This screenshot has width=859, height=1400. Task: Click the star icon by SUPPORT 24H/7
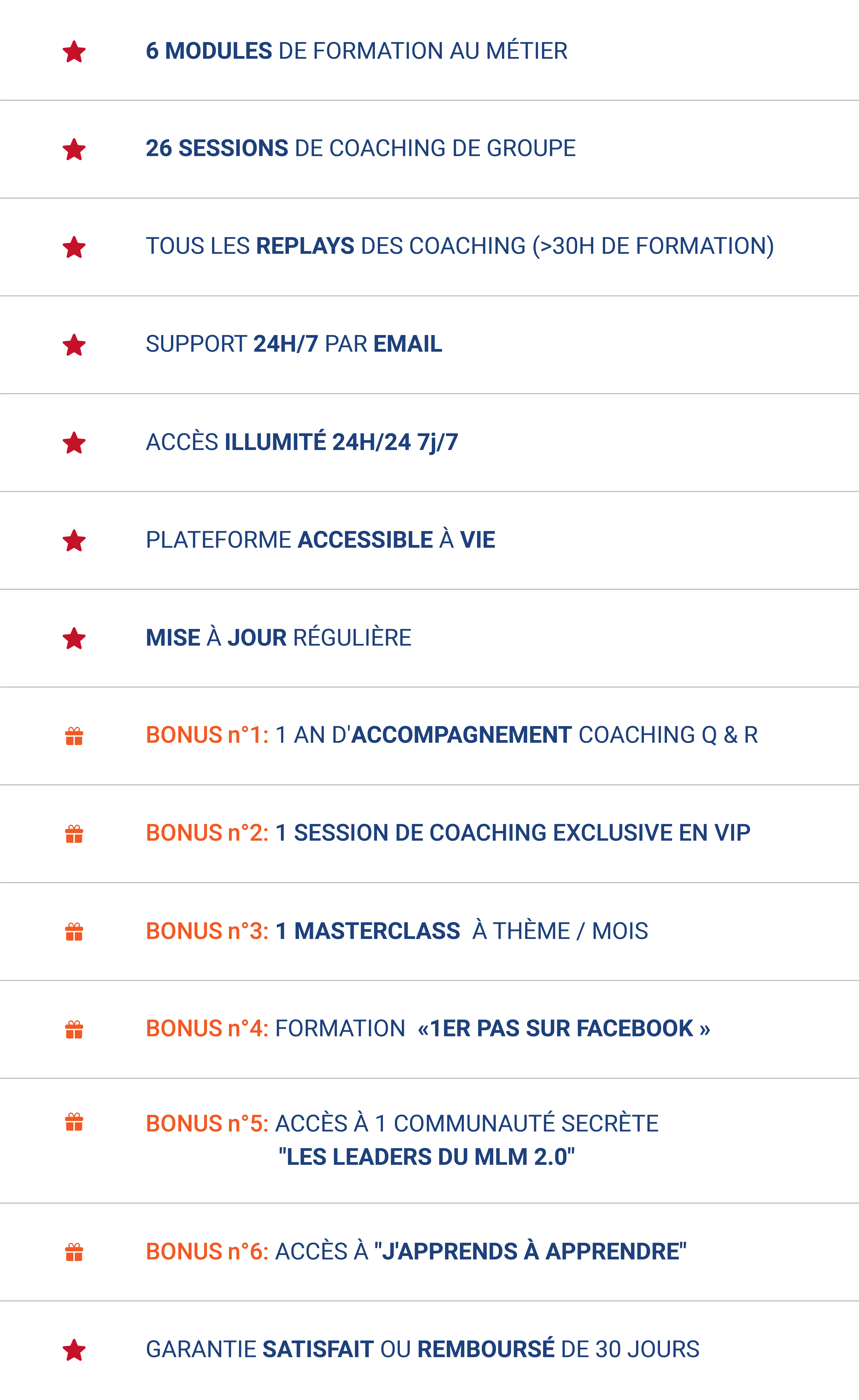click(x=74, y=345)
